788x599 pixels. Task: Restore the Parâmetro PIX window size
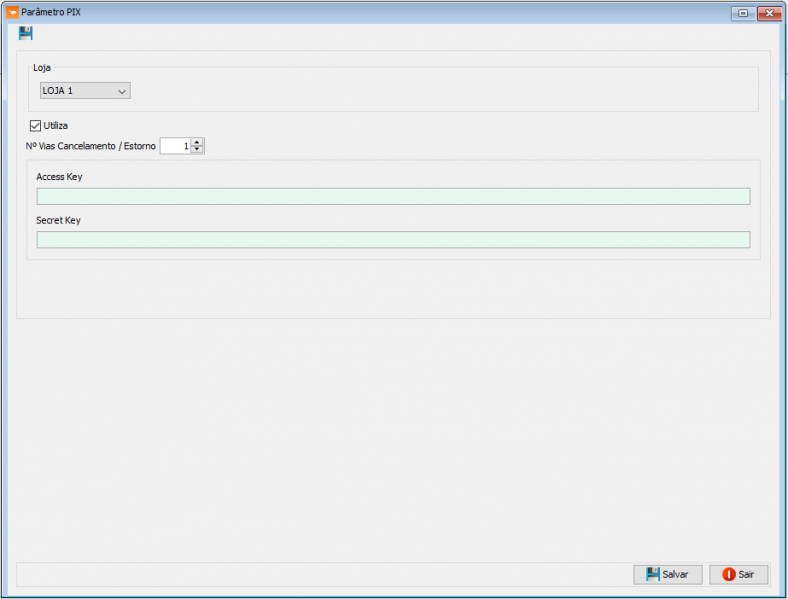pyautogui.click(x=743, y=13)
